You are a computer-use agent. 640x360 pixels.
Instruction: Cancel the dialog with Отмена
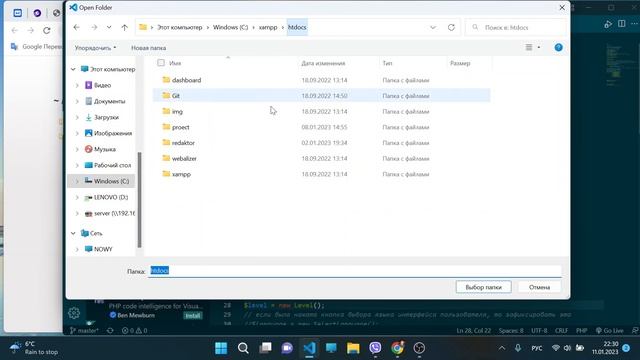[x=539, y=287]
